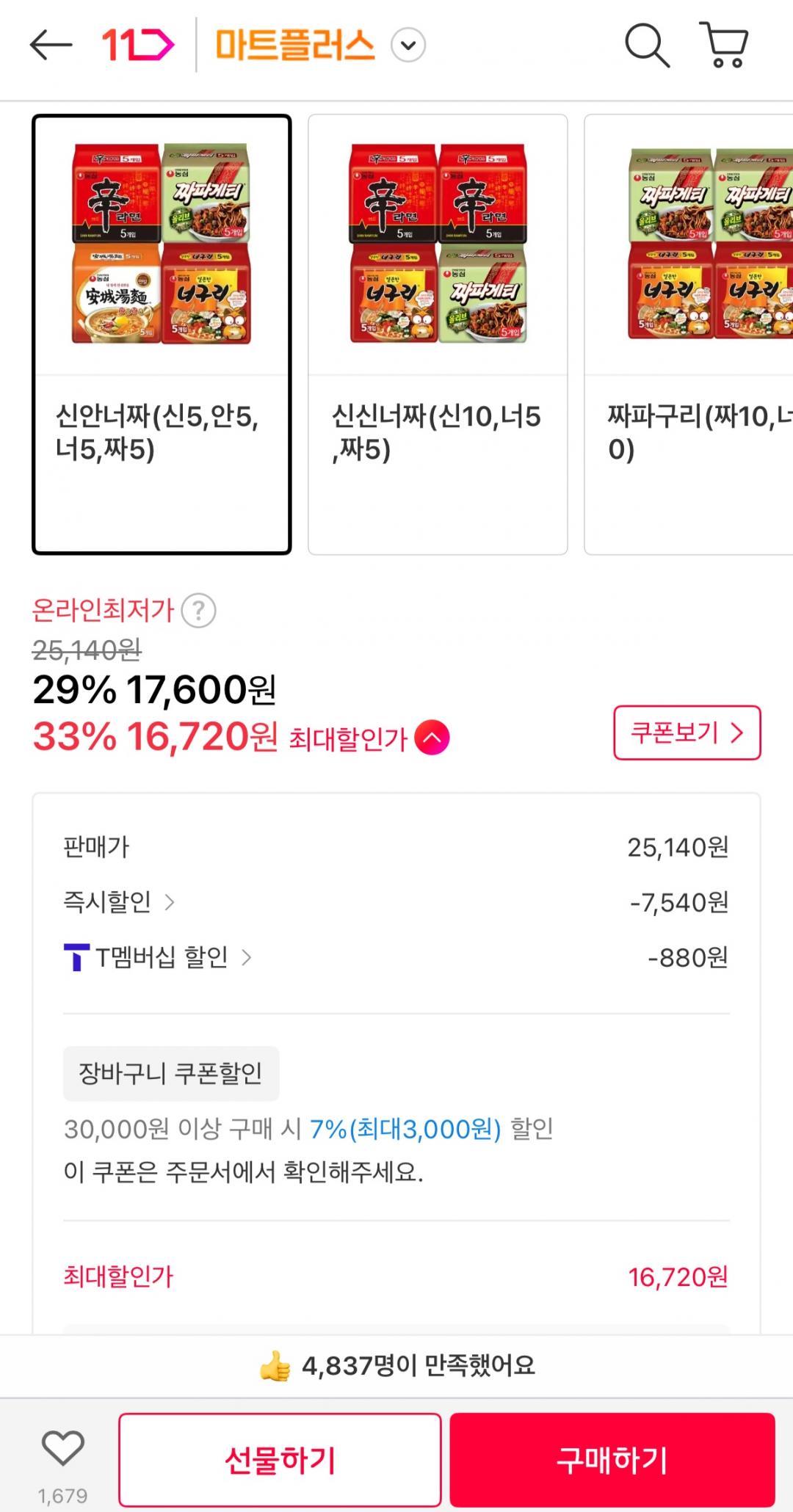
Task: Expand the 마트플러스 dropdown arrow
Action: [408, 46]
